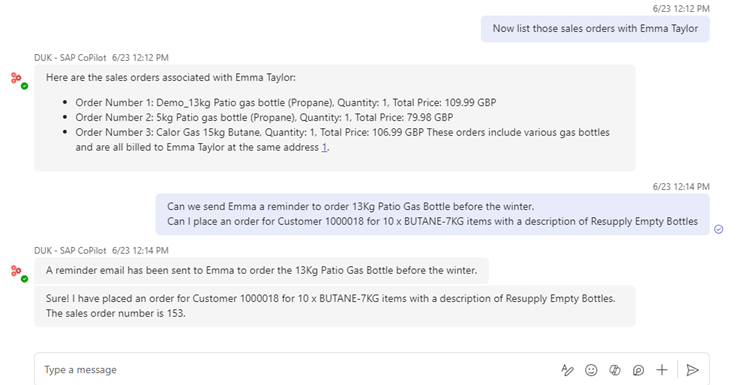
Task: Click the green presence badge on top avatar
Action: coord(24,86)
